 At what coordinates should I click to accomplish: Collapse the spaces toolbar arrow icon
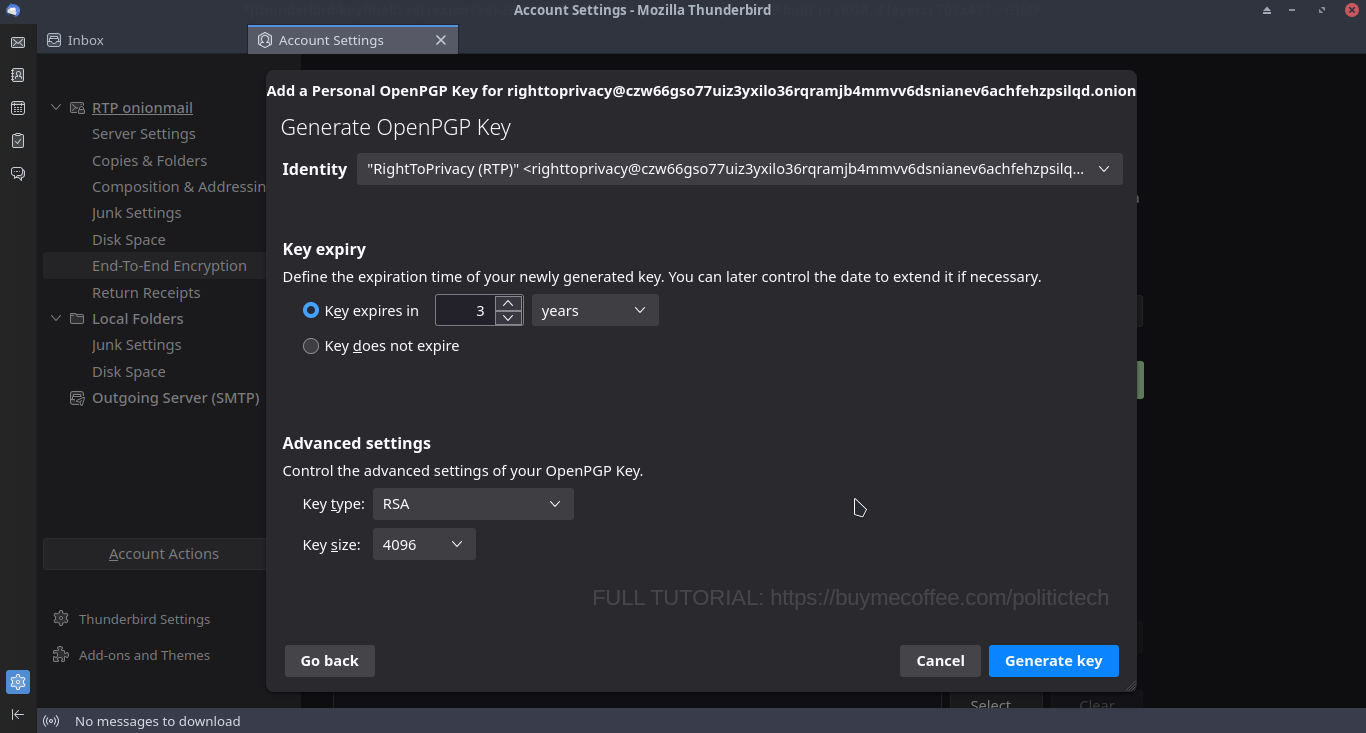click(17, 714)
